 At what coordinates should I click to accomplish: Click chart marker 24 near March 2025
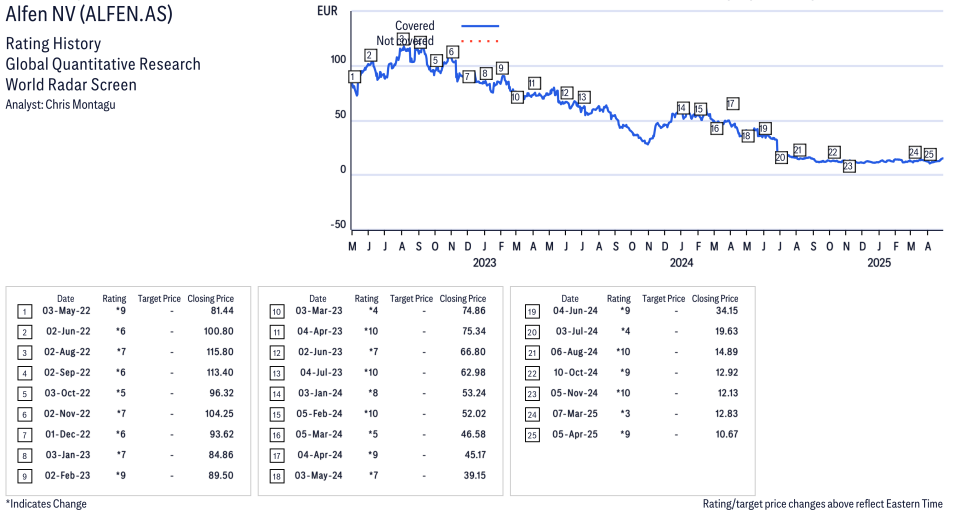point(914,152)
